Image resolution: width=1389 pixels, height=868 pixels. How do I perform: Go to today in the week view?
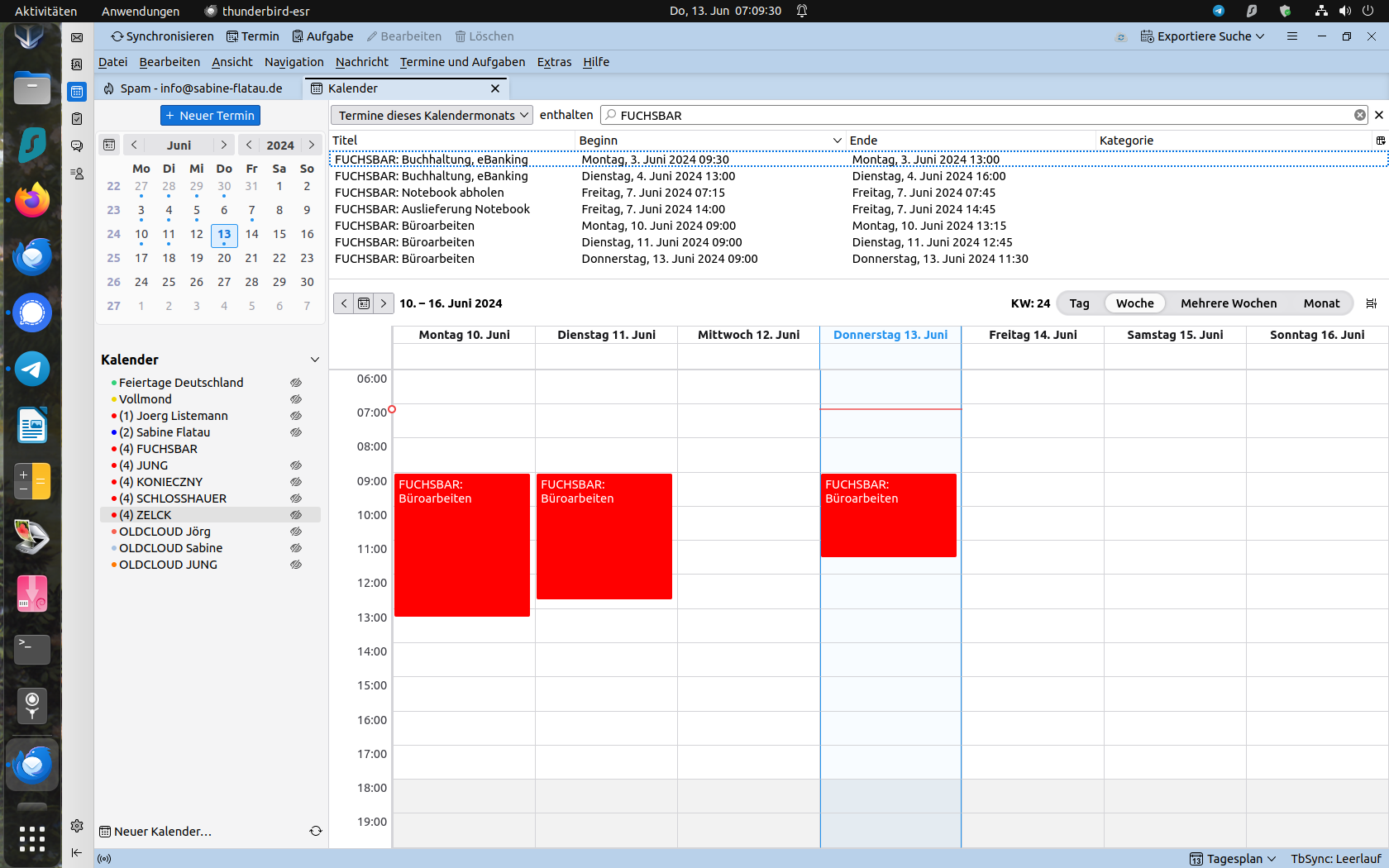364,303
